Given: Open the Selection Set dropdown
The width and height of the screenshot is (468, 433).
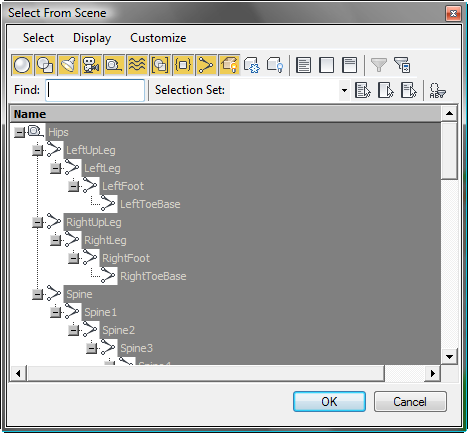Looking at the screenshot, I should tap(344, 90).
